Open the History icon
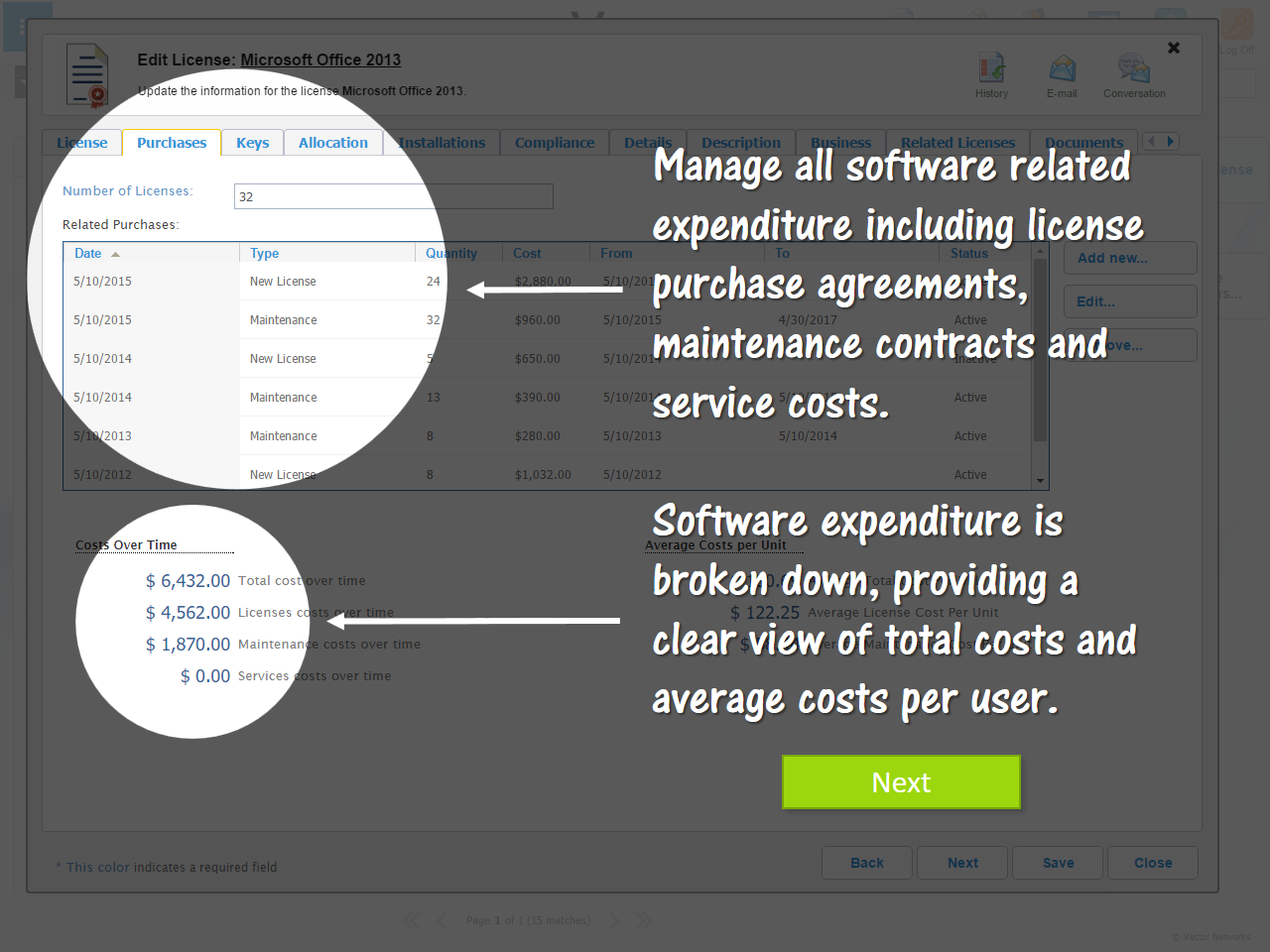 point(991,68)
